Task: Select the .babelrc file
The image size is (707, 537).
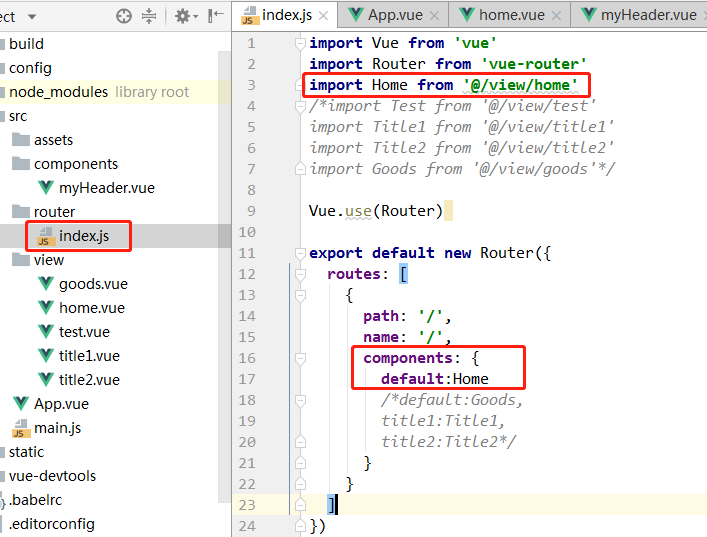Action: 36,500
